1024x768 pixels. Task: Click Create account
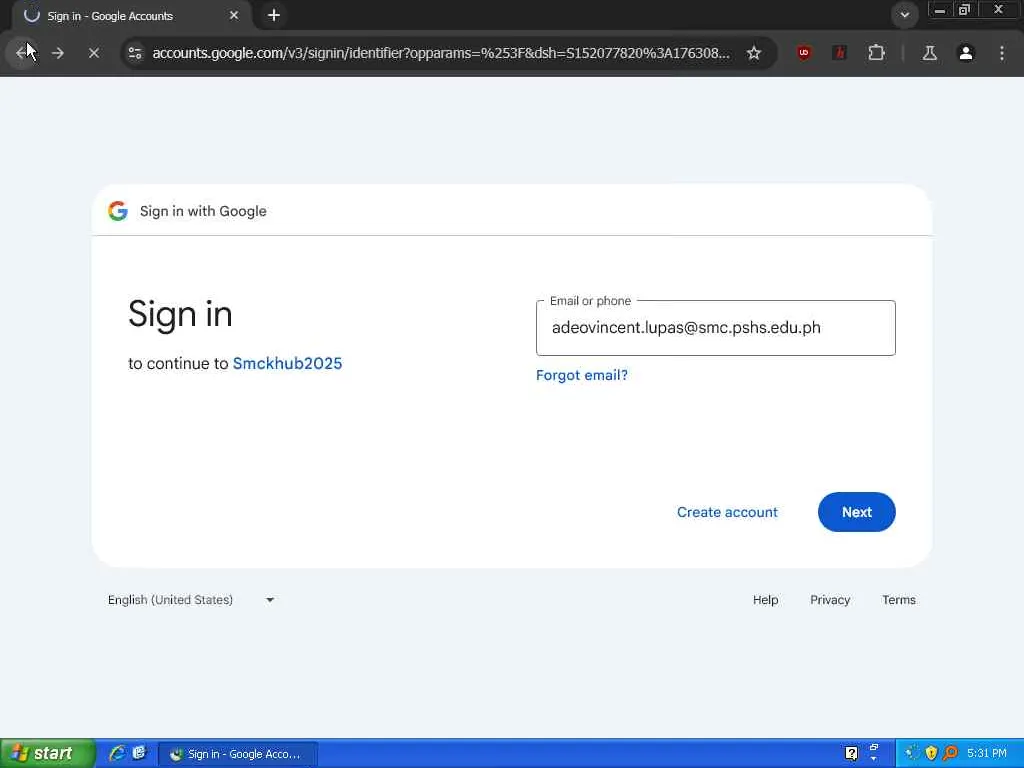point(727,512)
